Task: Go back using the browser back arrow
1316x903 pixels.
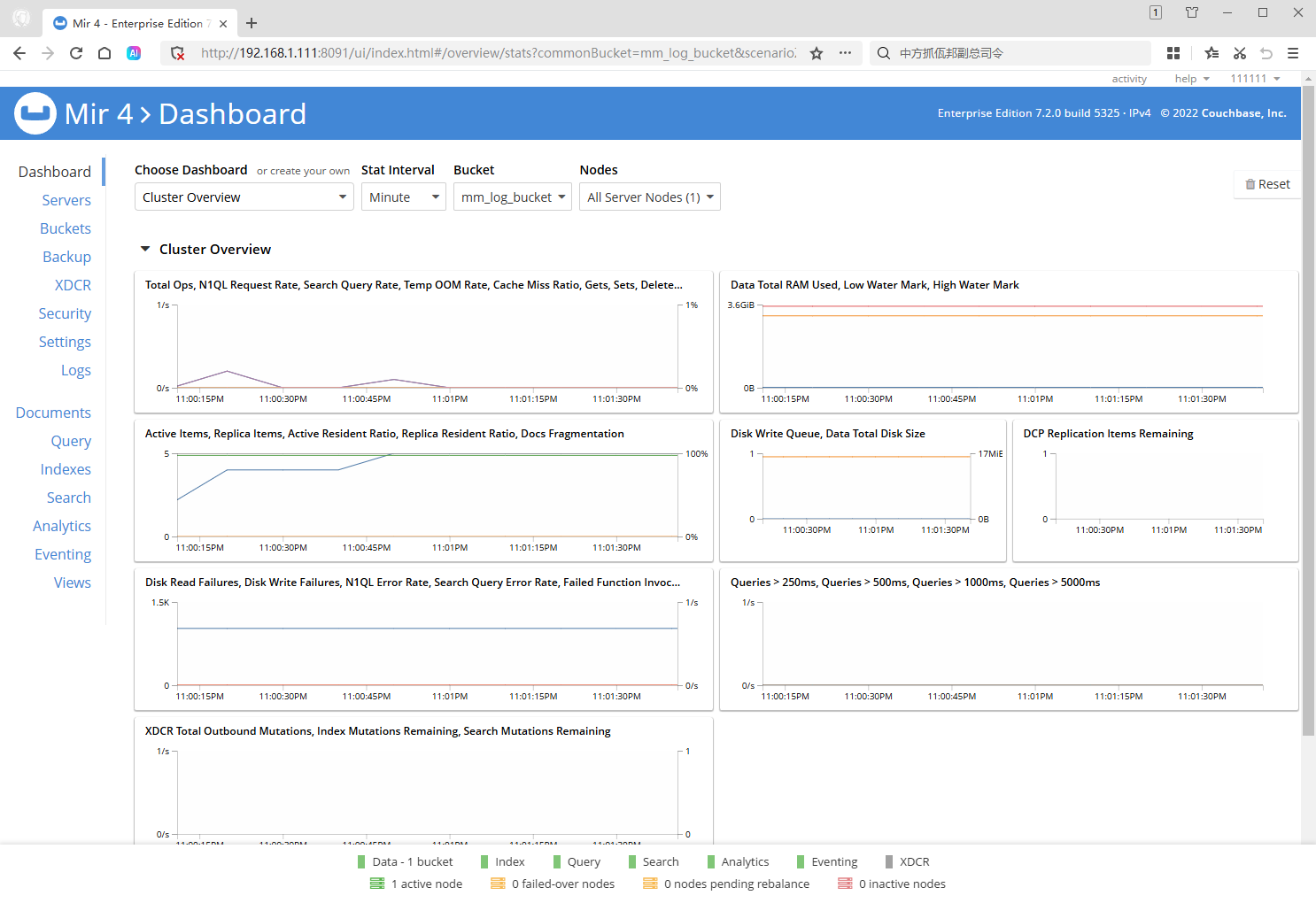Action: [19, 53]
